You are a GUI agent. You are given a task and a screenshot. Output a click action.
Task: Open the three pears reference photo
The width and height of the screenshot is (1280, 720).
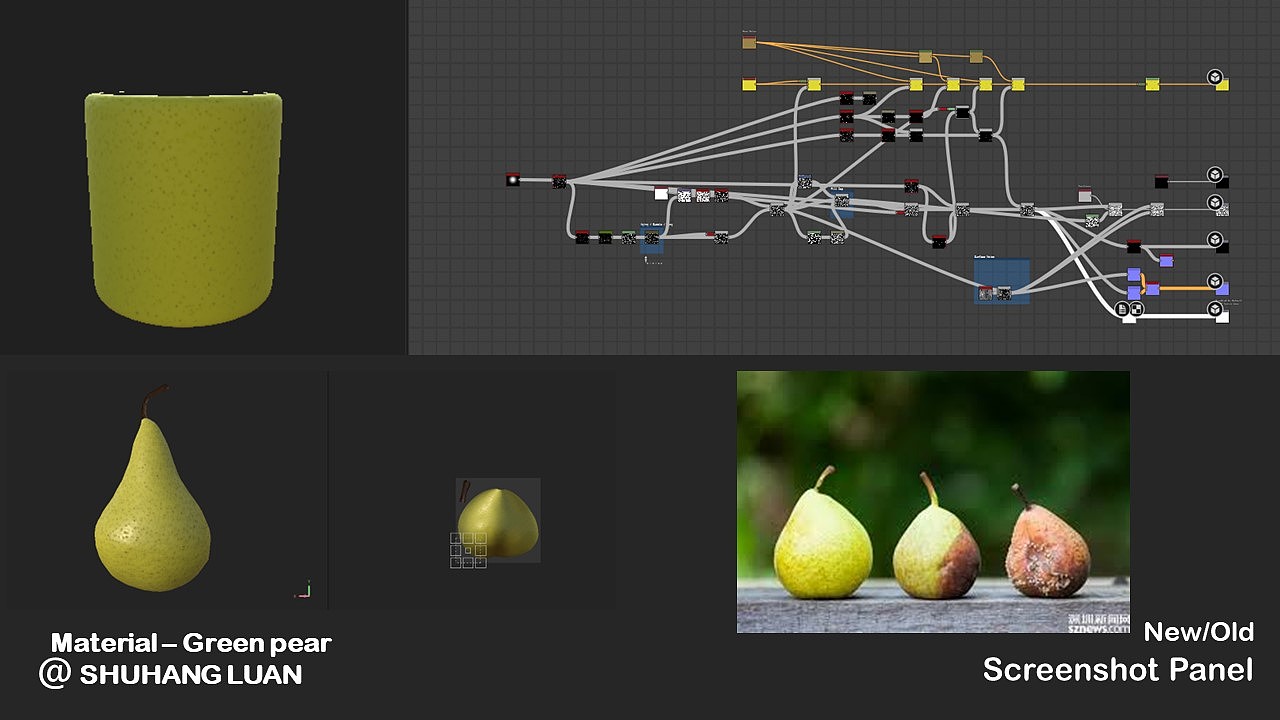pyautogui.click(x=933, y=502)
